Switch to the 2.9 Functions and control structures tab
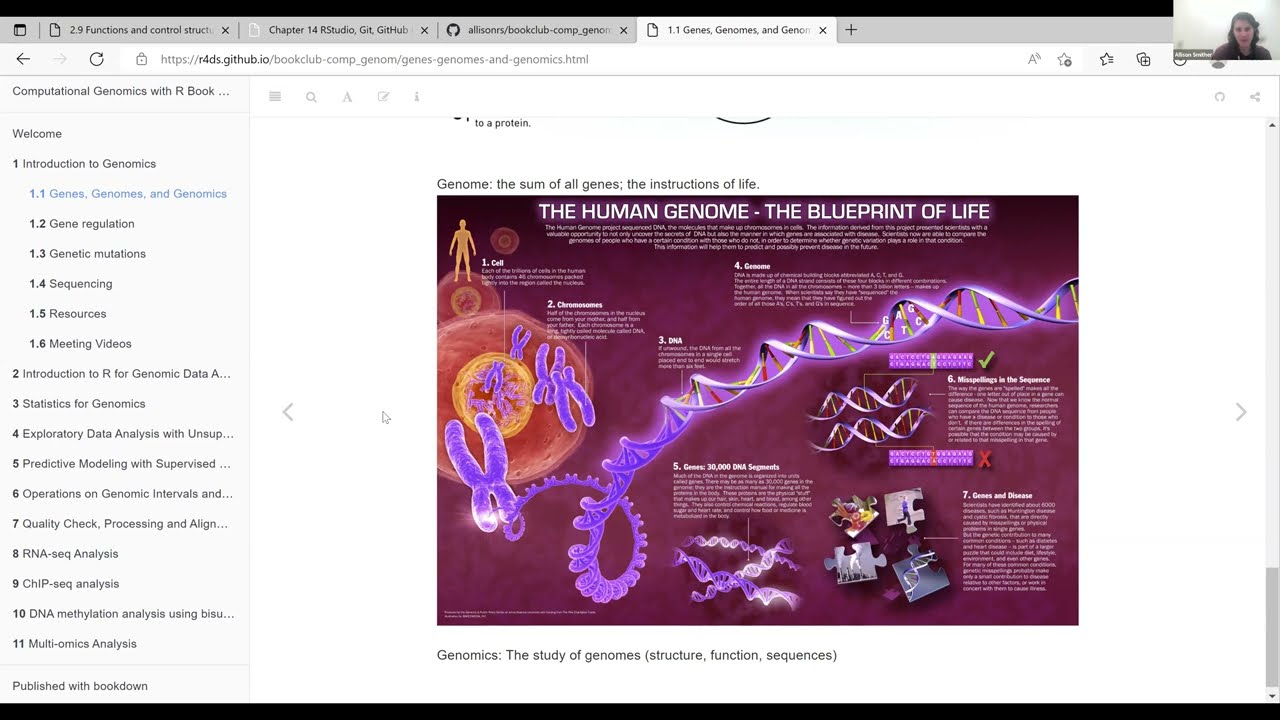Screen dimensions: 1280x720 click(x=138, y=30)
